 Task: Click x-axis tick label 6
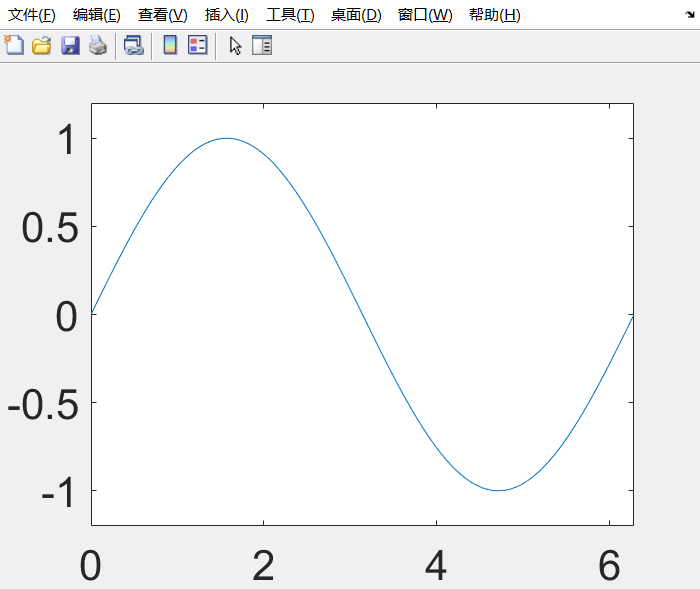(609, 565)
